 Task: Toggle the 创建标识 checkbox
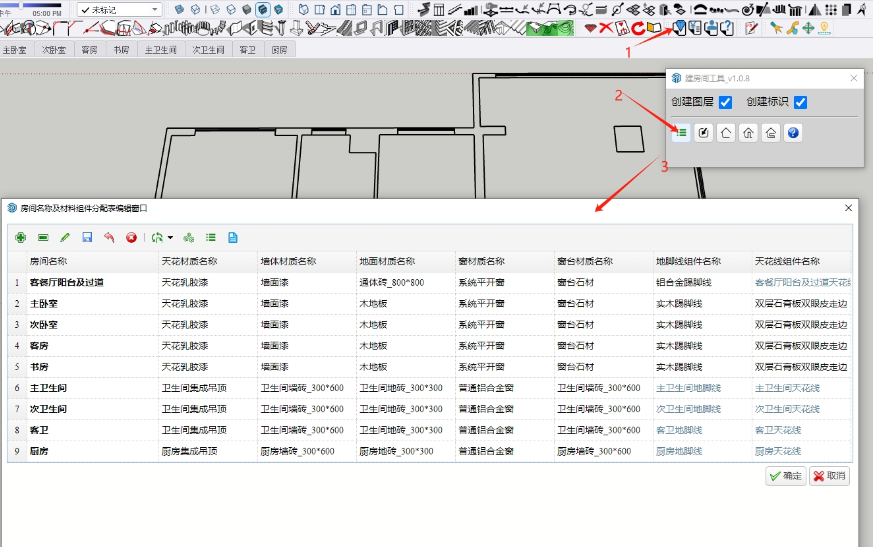(x=801, y=102)
